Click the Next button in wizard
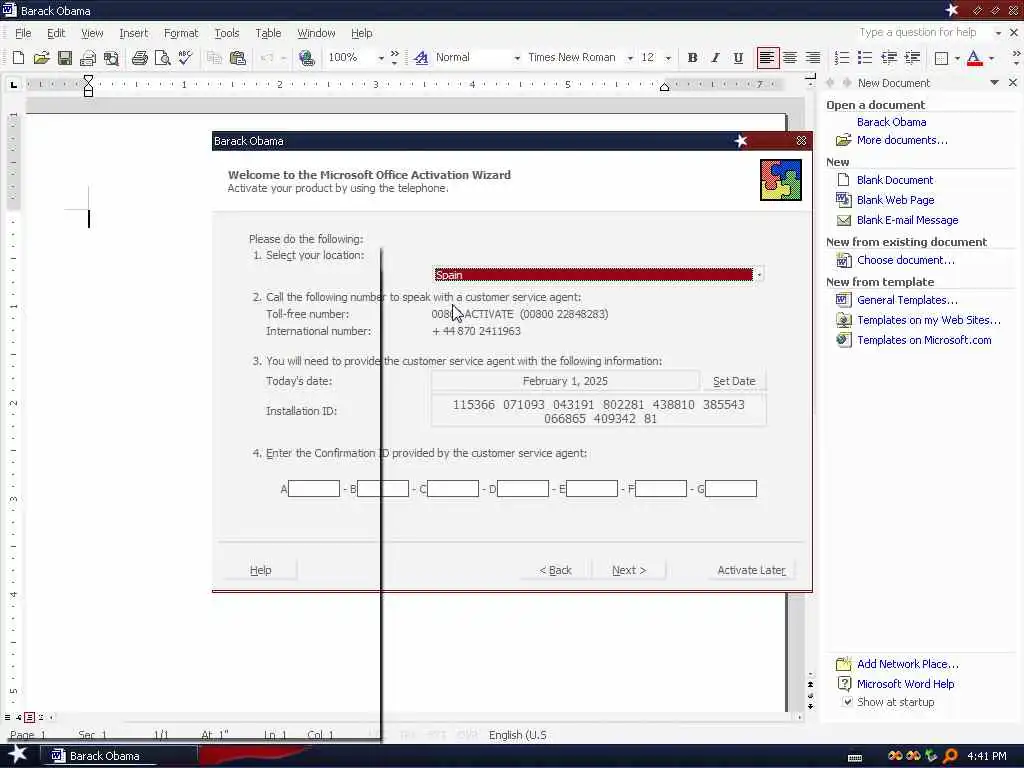 [629, 570]
